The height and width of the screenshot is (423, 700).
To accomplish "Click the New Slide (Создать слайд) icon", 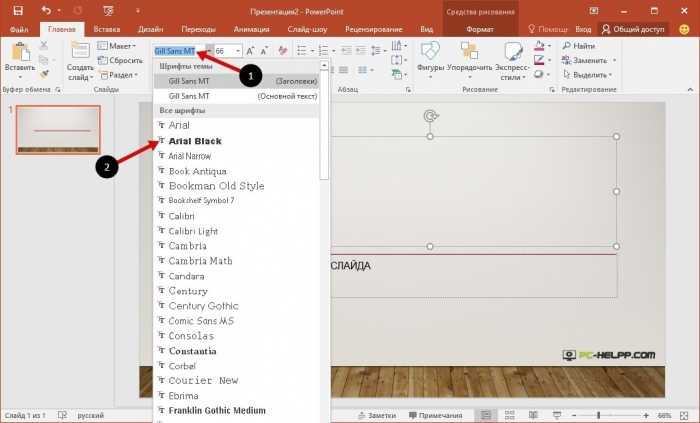I will 80,50.
